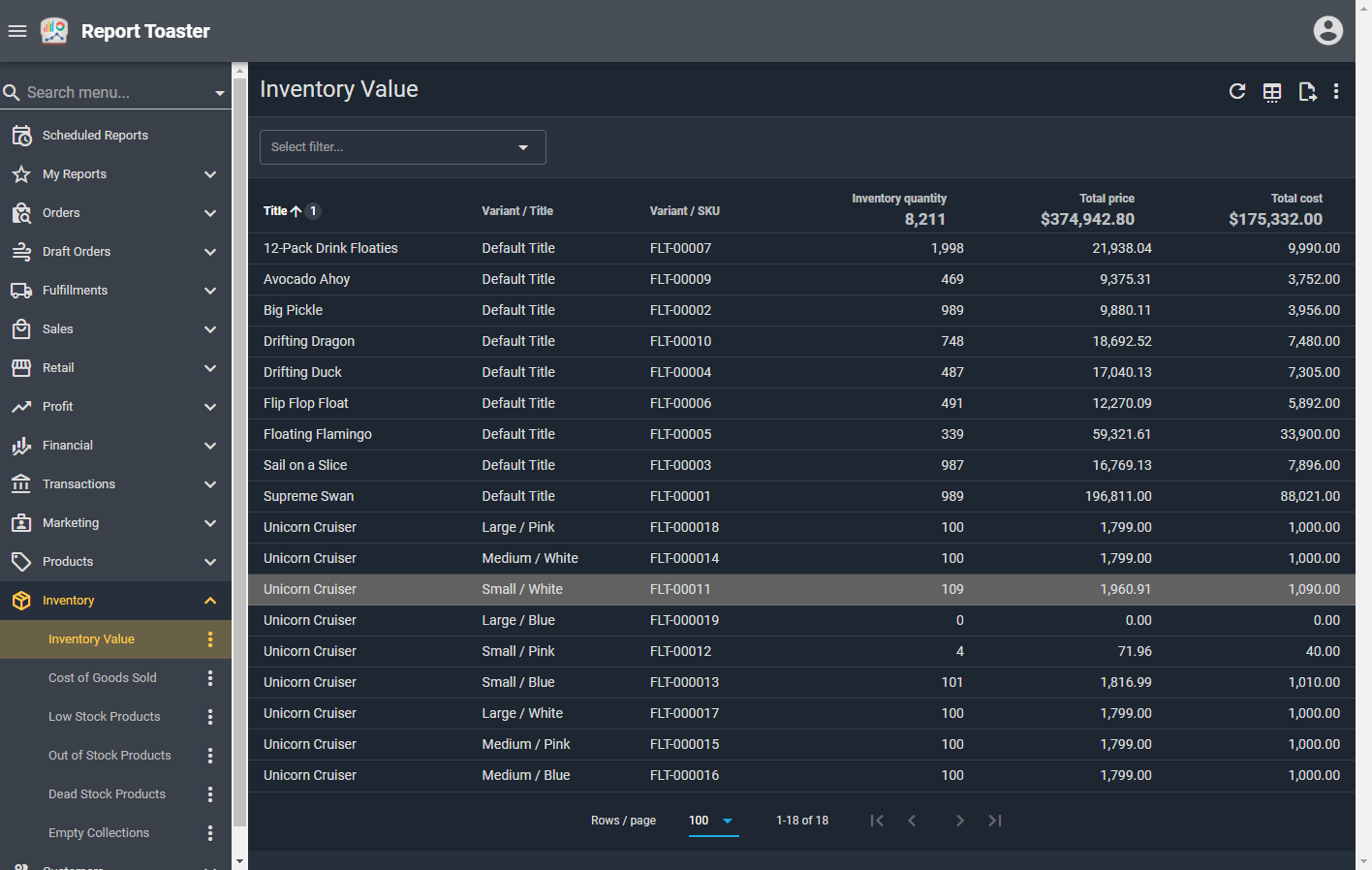
Task: Click the Report Toaster logo
Action: (54, 31)
